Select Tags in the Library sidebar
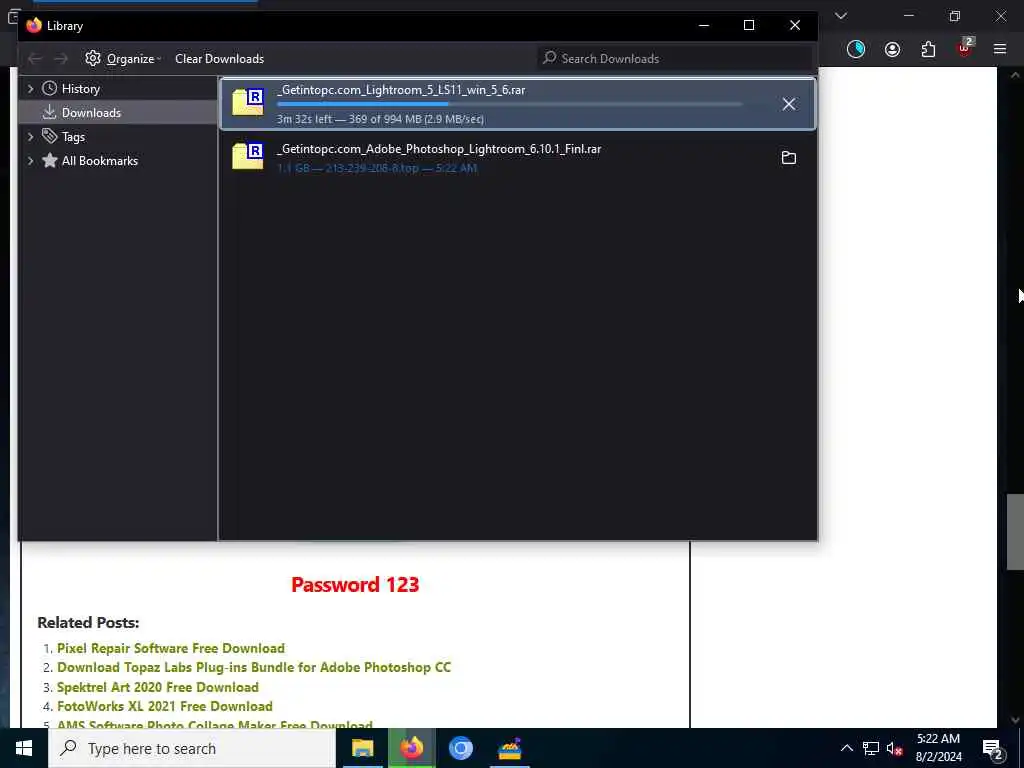 (73, 137)
